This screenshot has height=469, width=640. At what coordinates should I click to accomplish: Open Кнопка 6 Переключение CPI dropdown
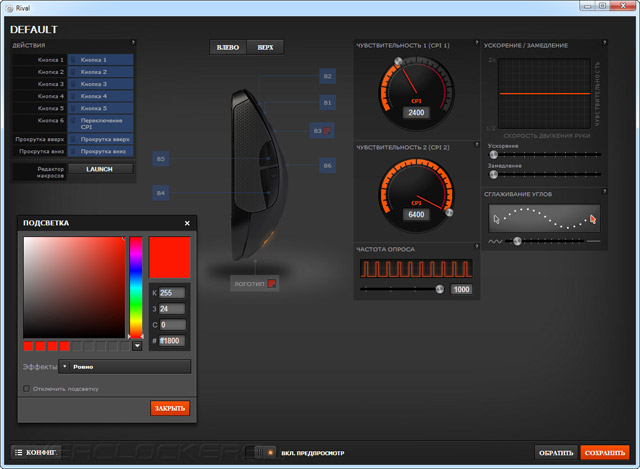click(x=100, y=123)
